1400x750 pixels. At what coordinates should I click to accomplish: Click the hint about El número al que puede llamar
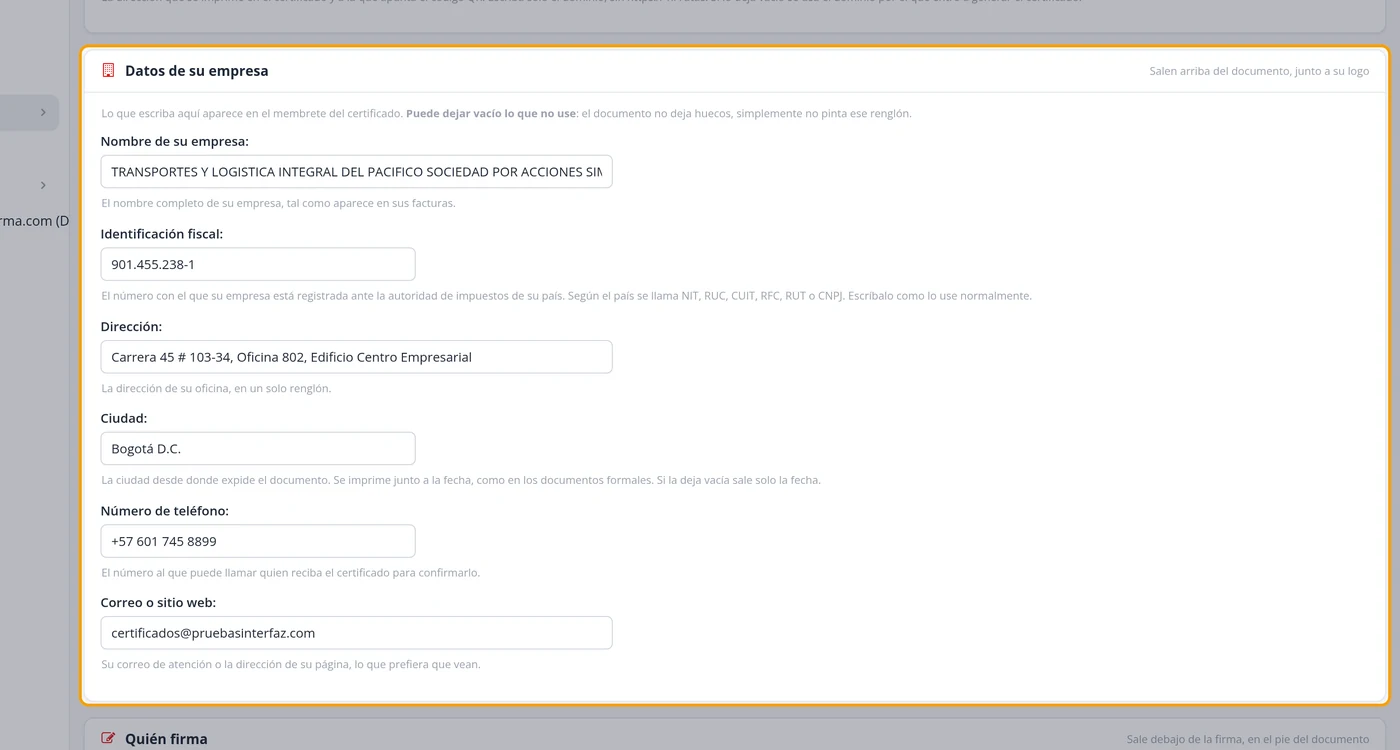click(291, 573)
